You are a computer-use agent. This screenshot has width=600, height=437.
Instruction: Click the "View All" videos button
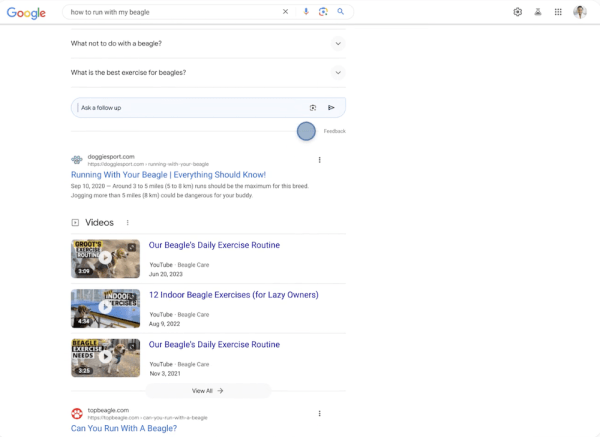(208, 391)
